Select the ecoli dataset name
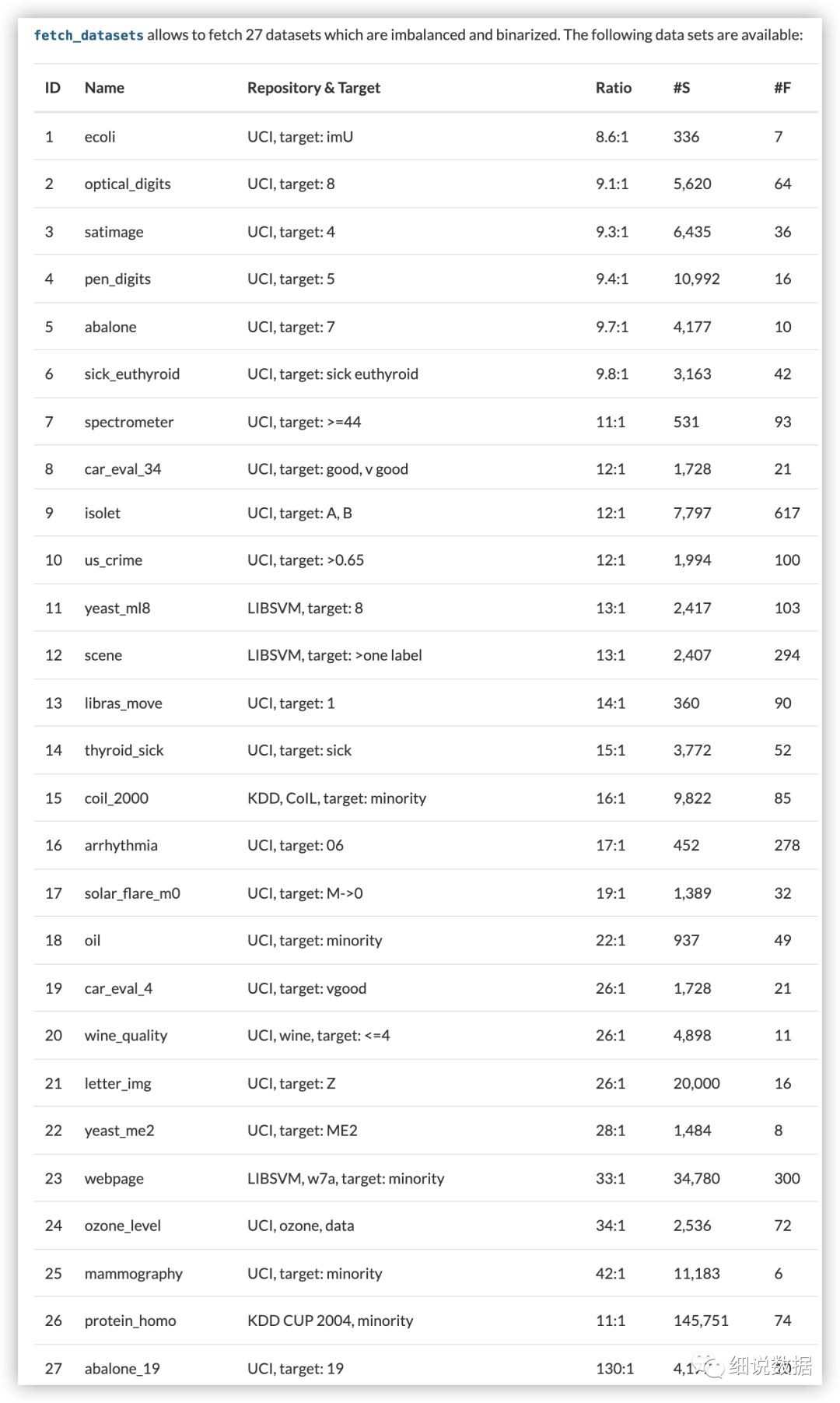 [100, 137]
